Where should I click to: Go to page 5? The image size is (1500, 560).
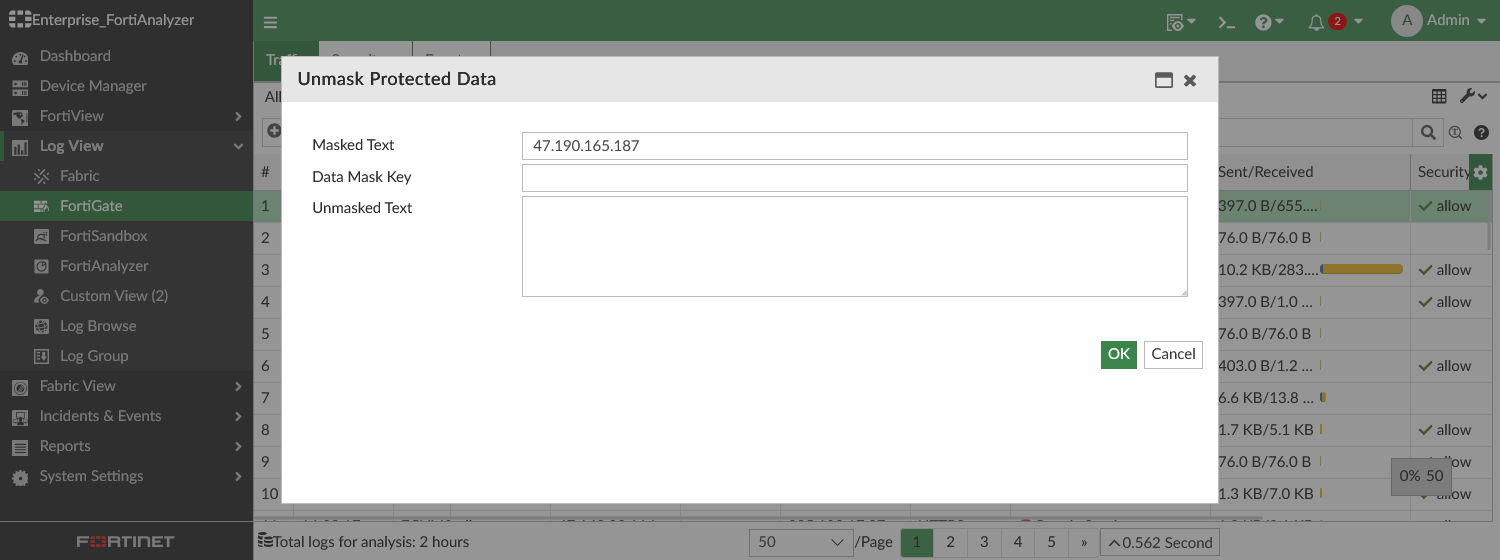point(1052,542)
